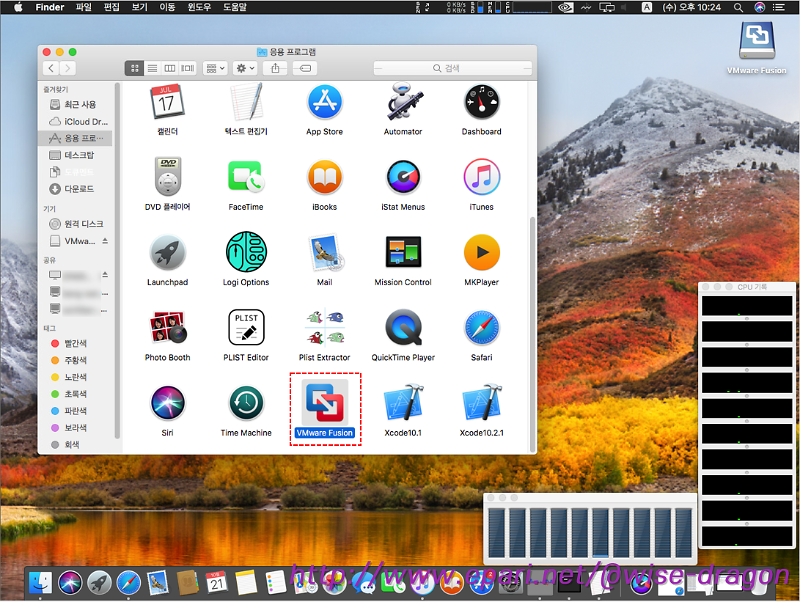Click the Edit Tags toolbar button
The height and width of the screenshot is (602, 800).
[x=305, y=68]
